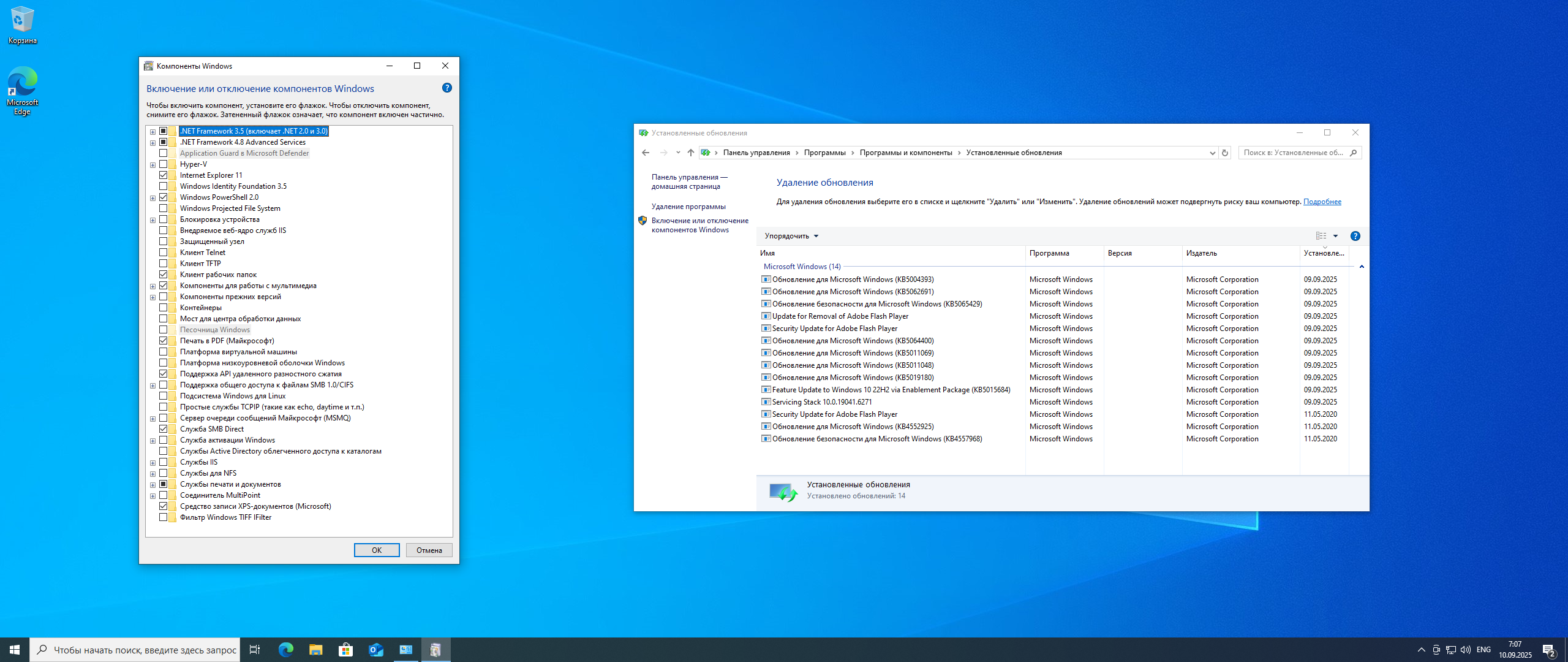Click the help icon in Windows Components dialog
The width and height of the screenshot is (1568, 662).
click(447, 88)
